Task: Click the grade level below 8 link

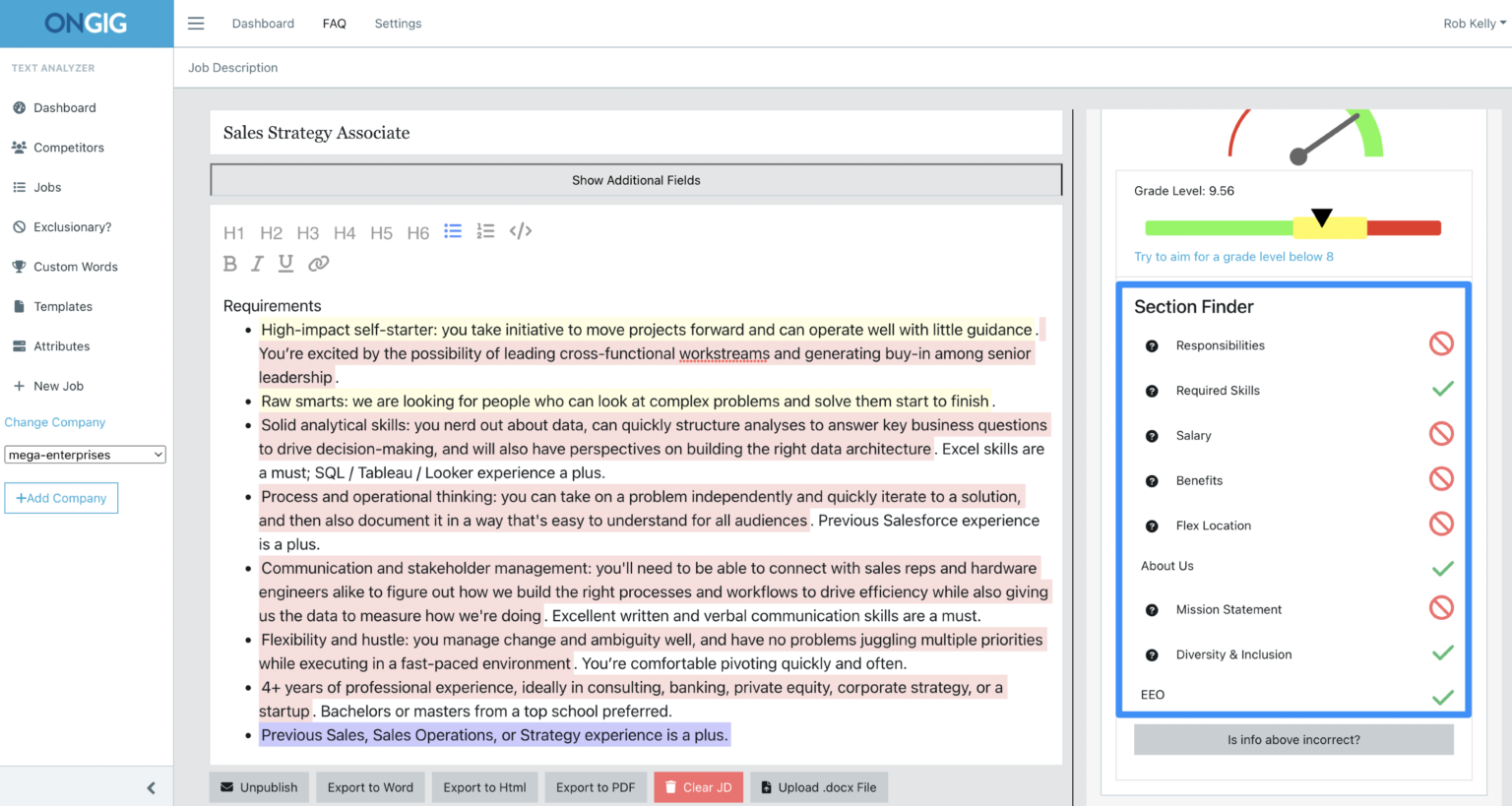Action: click(x=1233, y=256)
